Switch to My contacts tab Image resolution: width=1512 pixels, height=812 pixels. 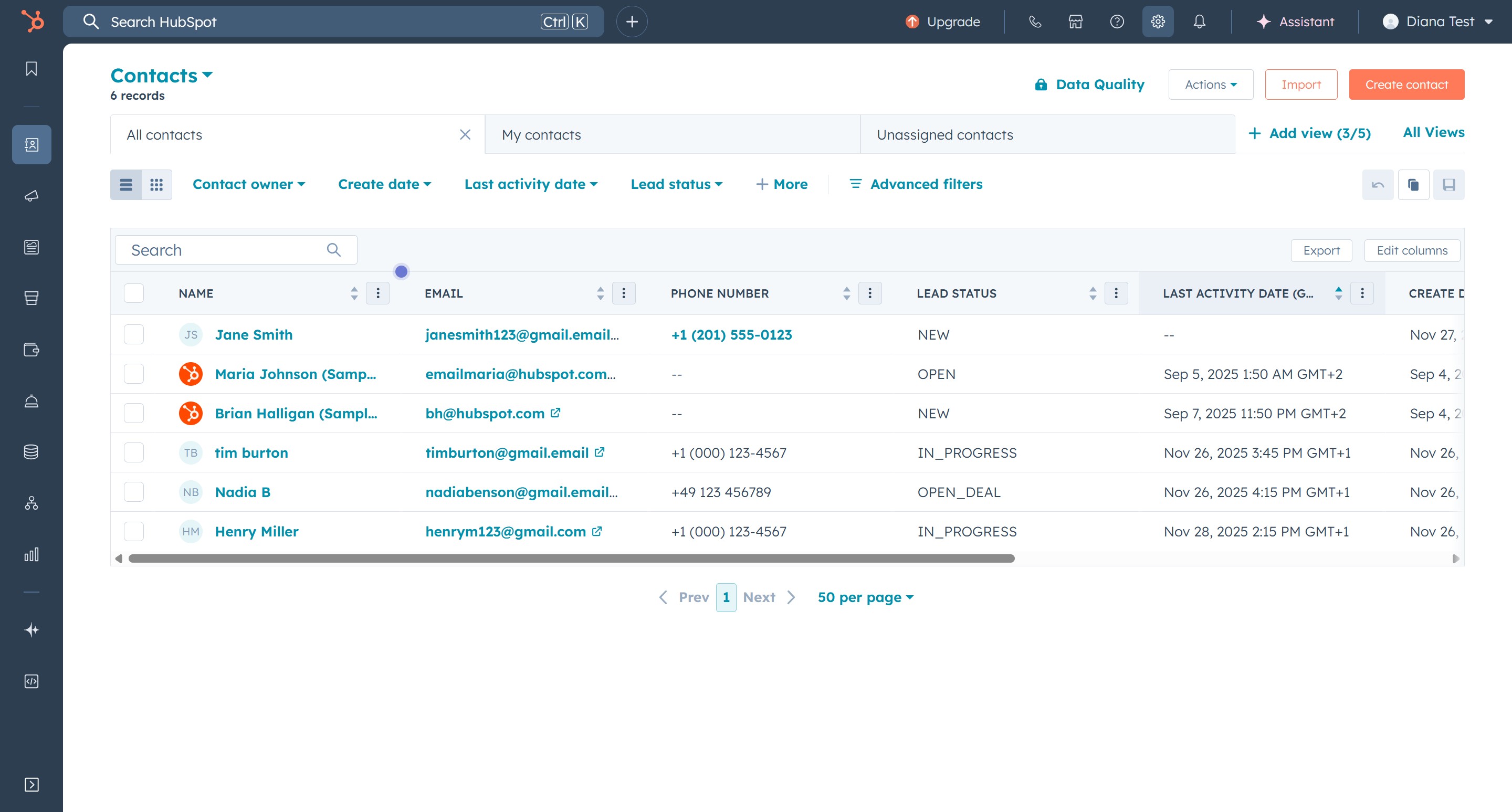[541, 135]
